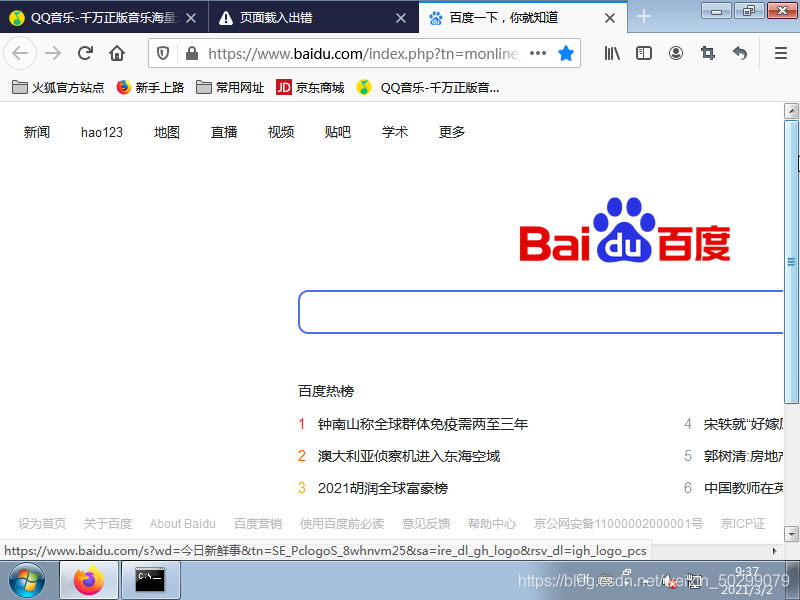Image resolution: width=800 pixels, height=600 pixels.
Task: Click the vertical scrollbar up arrow
Action: point(791,111)
